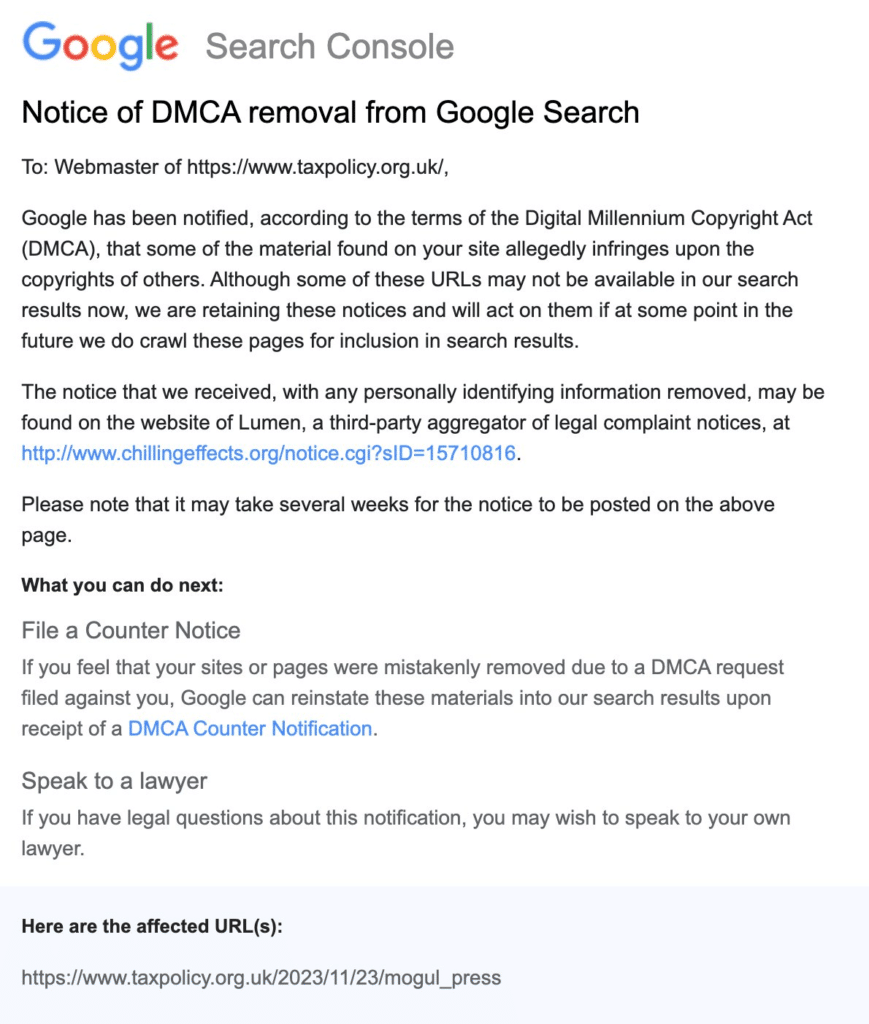Screen dimensions: 869x1024
Task: Click the blue letter G of Google
Action: pos(42,41)
